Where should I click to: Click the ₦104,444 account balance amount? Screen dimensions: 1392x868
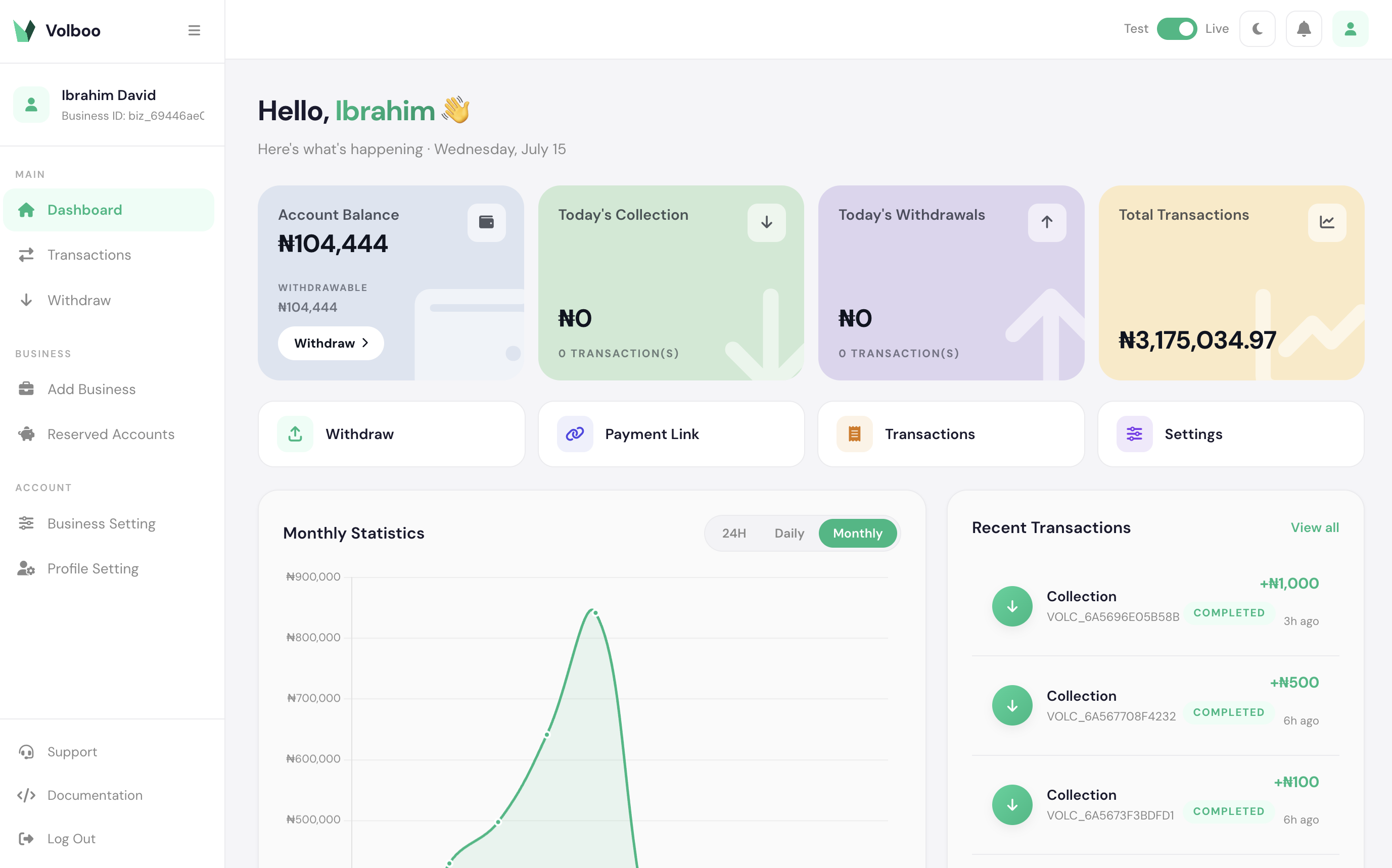point(333,244)
